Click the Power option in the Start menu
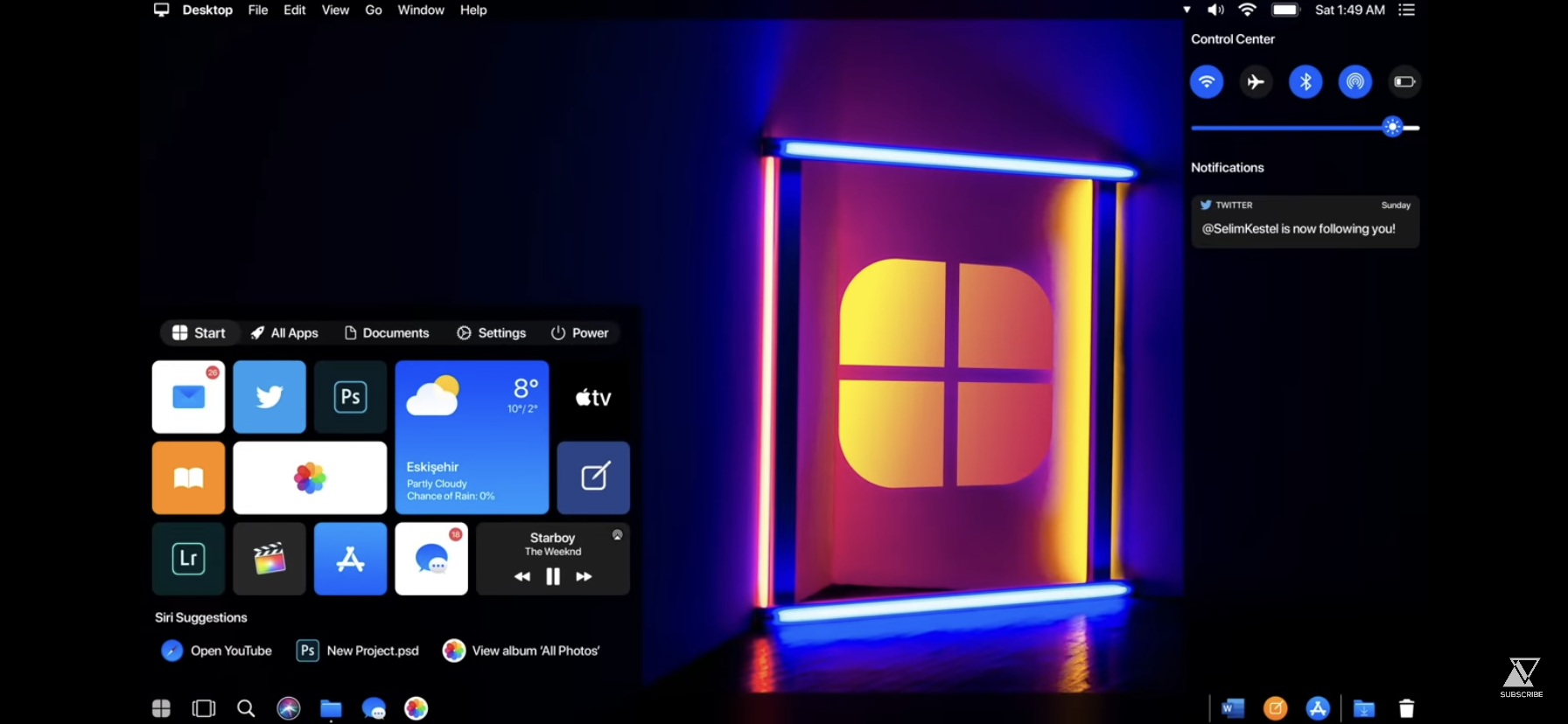The height and width of the screenshot is (724, 1568). pyautogui.click(x=579, y=333)
